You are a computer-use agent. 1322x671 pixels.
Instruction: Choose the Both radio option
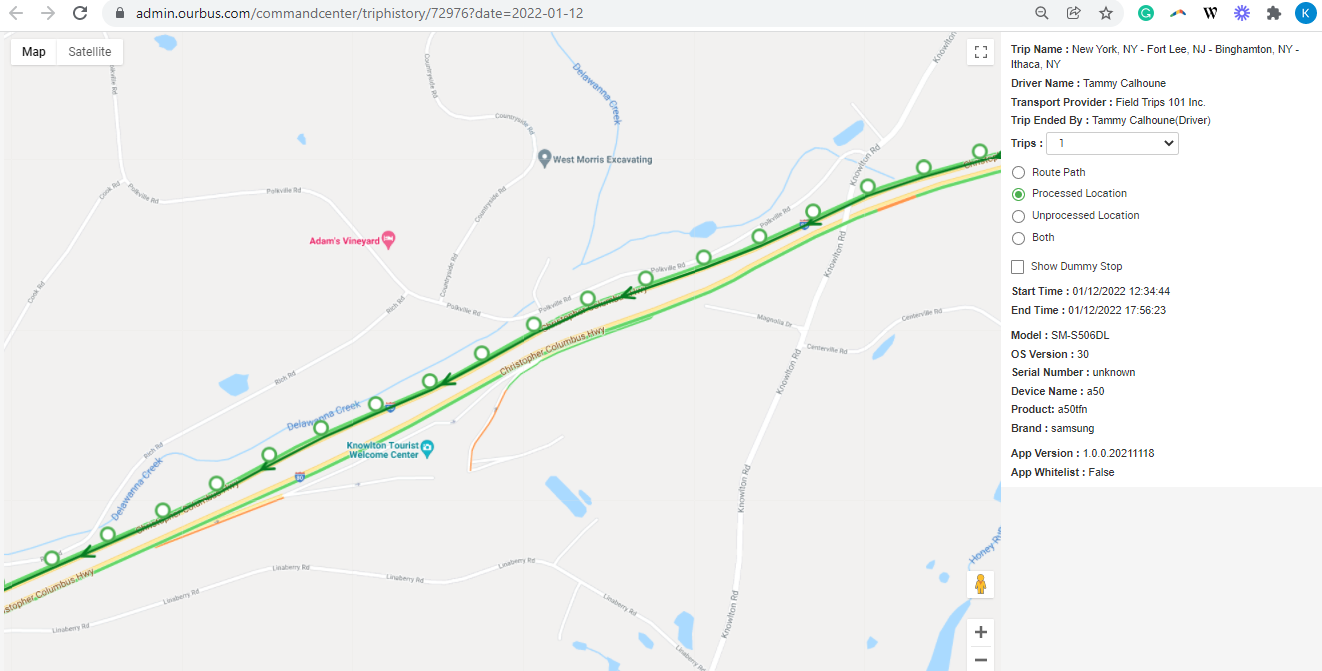[x=1019, y=238]
